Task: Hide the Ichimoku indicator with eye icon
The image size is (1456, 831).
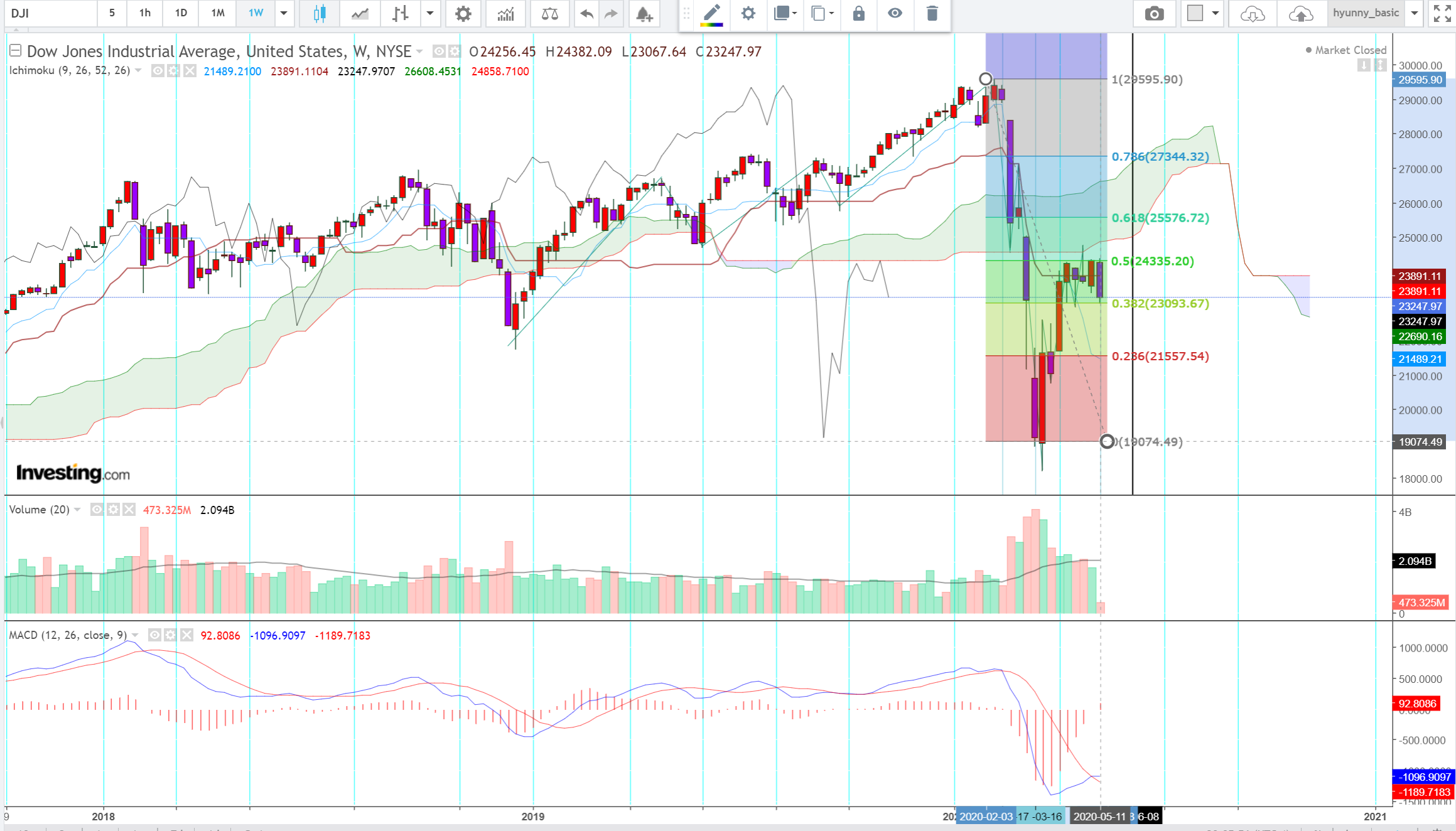Action: coord(158,71)
